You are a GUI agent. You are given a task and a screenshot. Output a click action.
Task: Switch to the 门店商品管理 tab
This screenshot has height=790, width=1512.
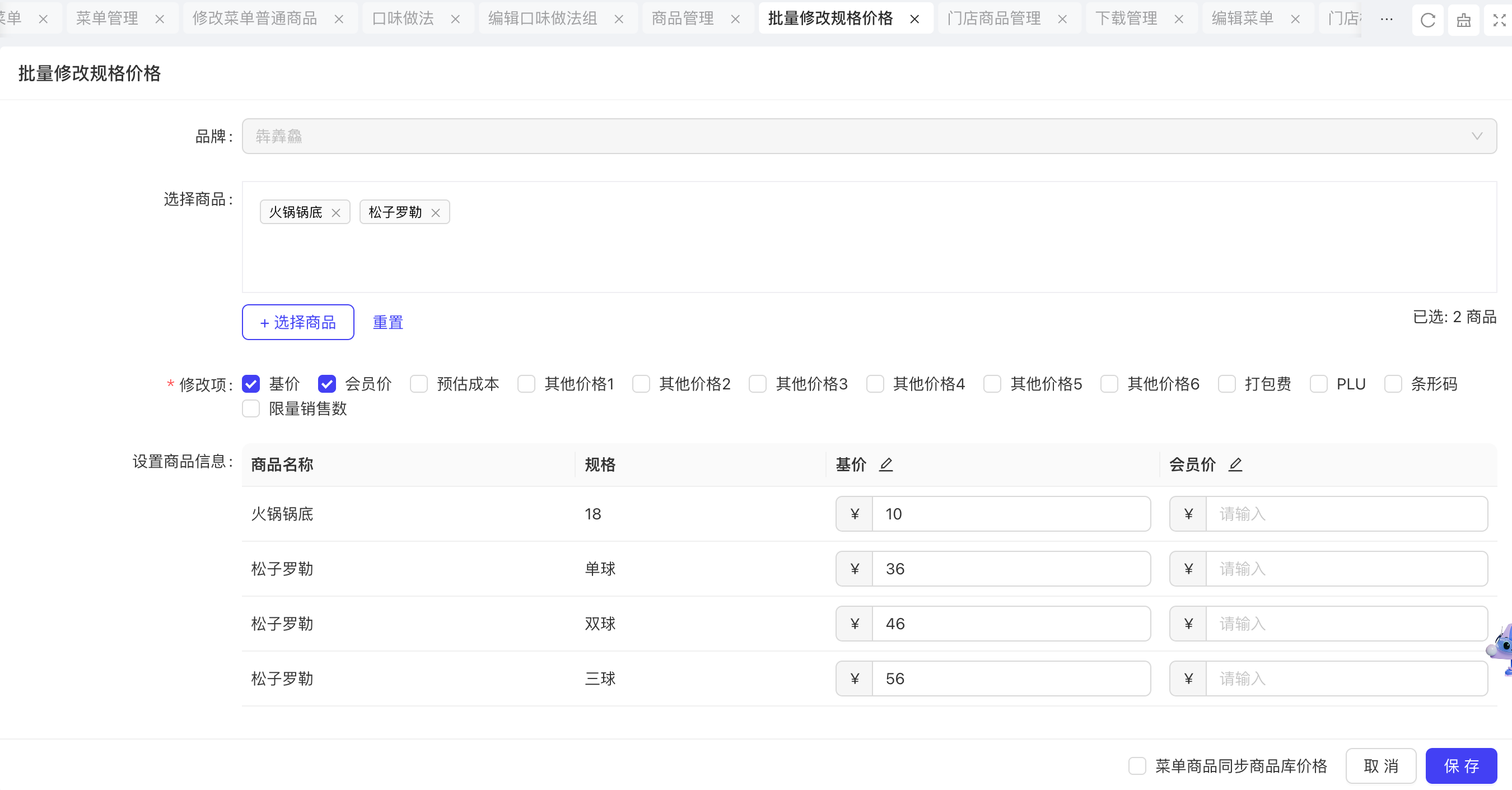coord(993,19)
